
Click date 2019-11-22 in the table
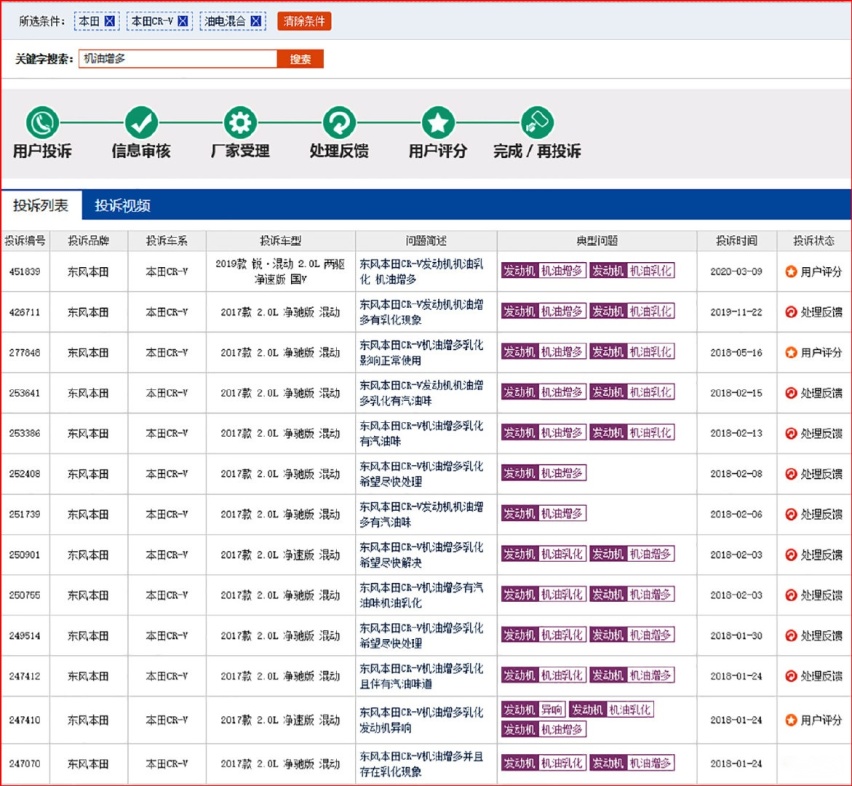pos(736,312)
